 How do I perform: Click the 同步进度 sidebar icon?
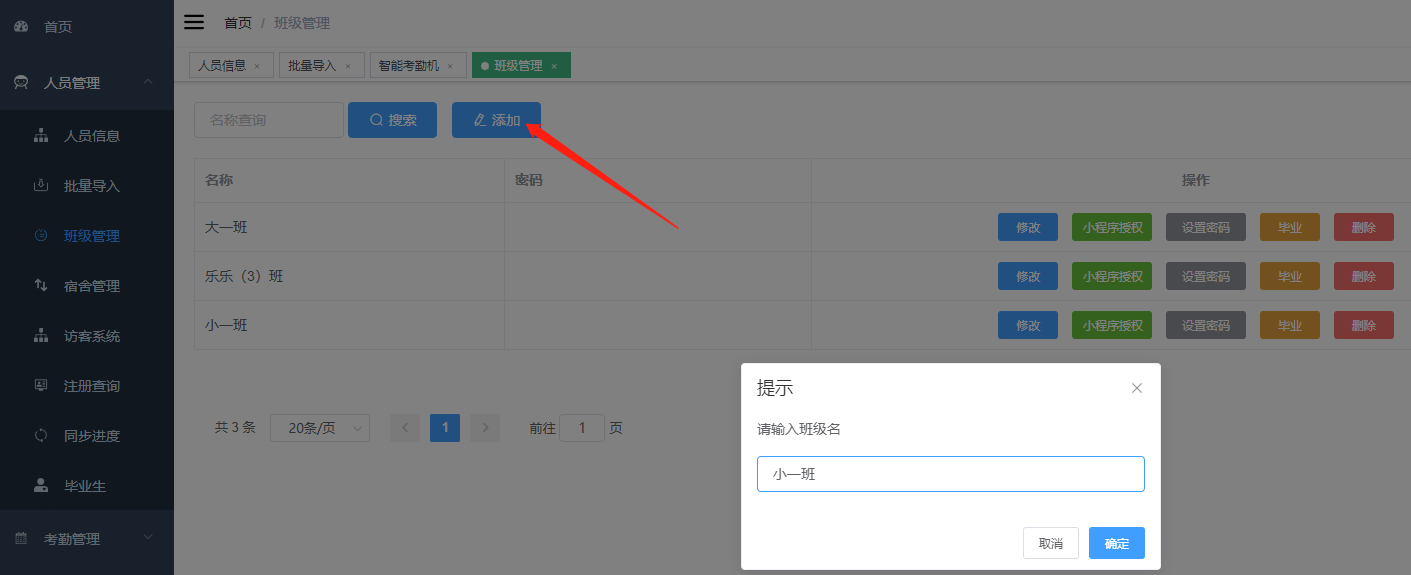[41, 436]
